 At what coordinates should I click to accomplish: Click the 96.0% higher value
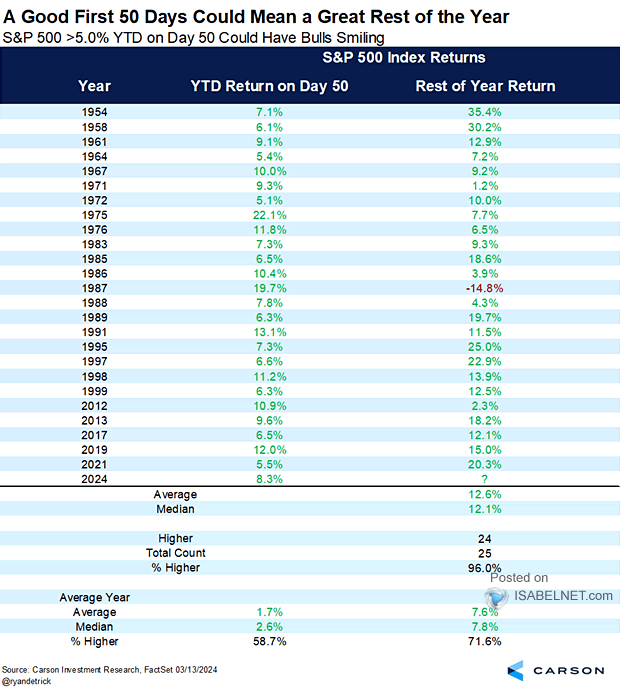[484, 568]
